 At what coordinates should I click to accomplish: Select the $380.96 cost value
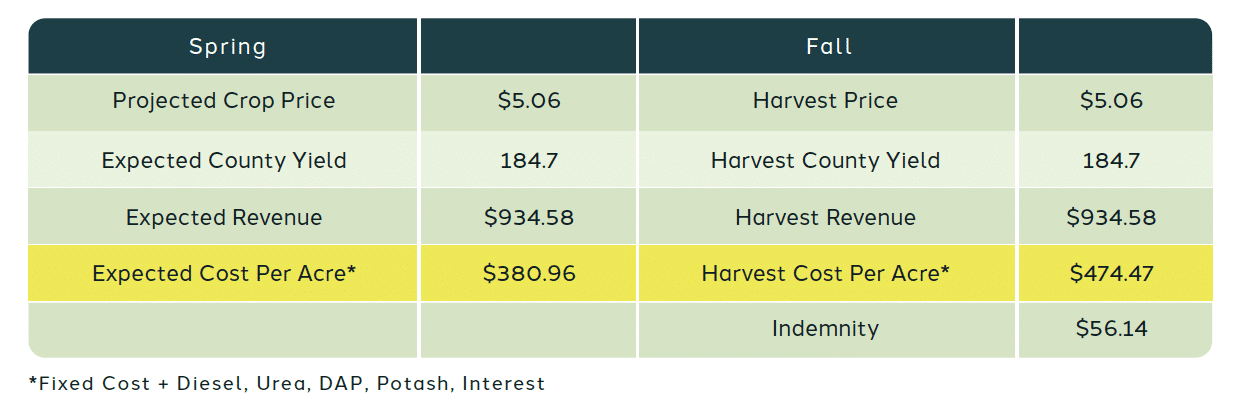[x=528, y=273]
